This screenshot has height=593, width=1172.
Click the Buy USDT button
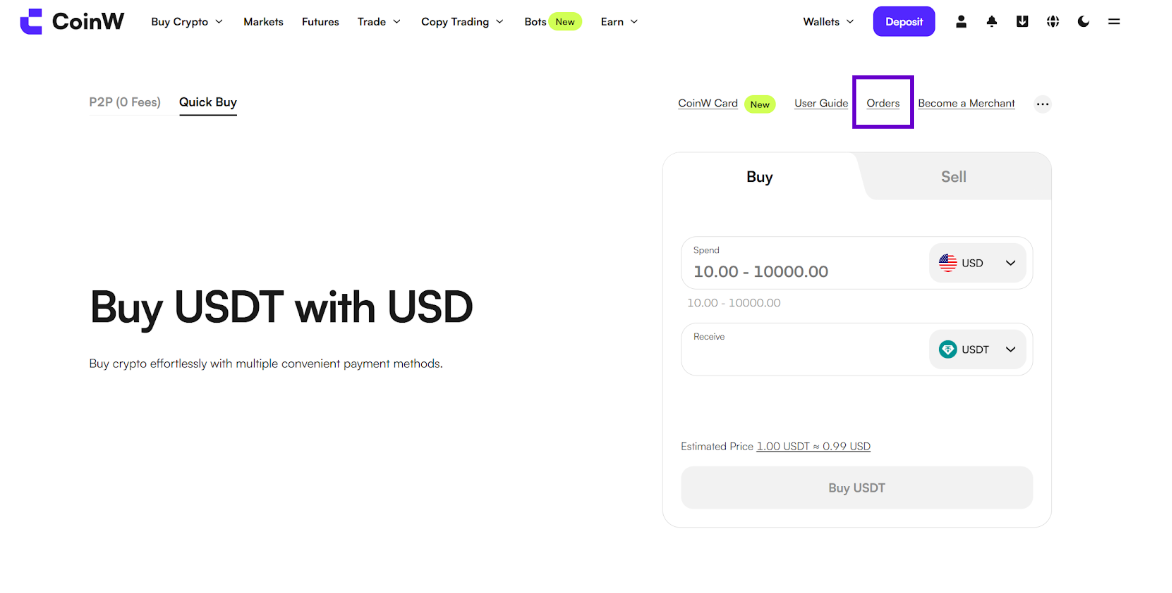(857, 488)
